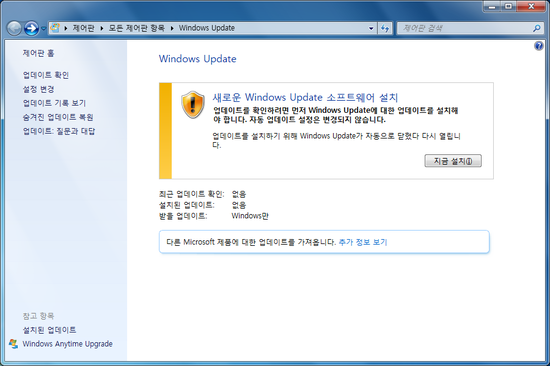Viewport: 550px width, 366px height.
Task: Open 설치된 업데이트 link
Action: (x=49, y=330)
